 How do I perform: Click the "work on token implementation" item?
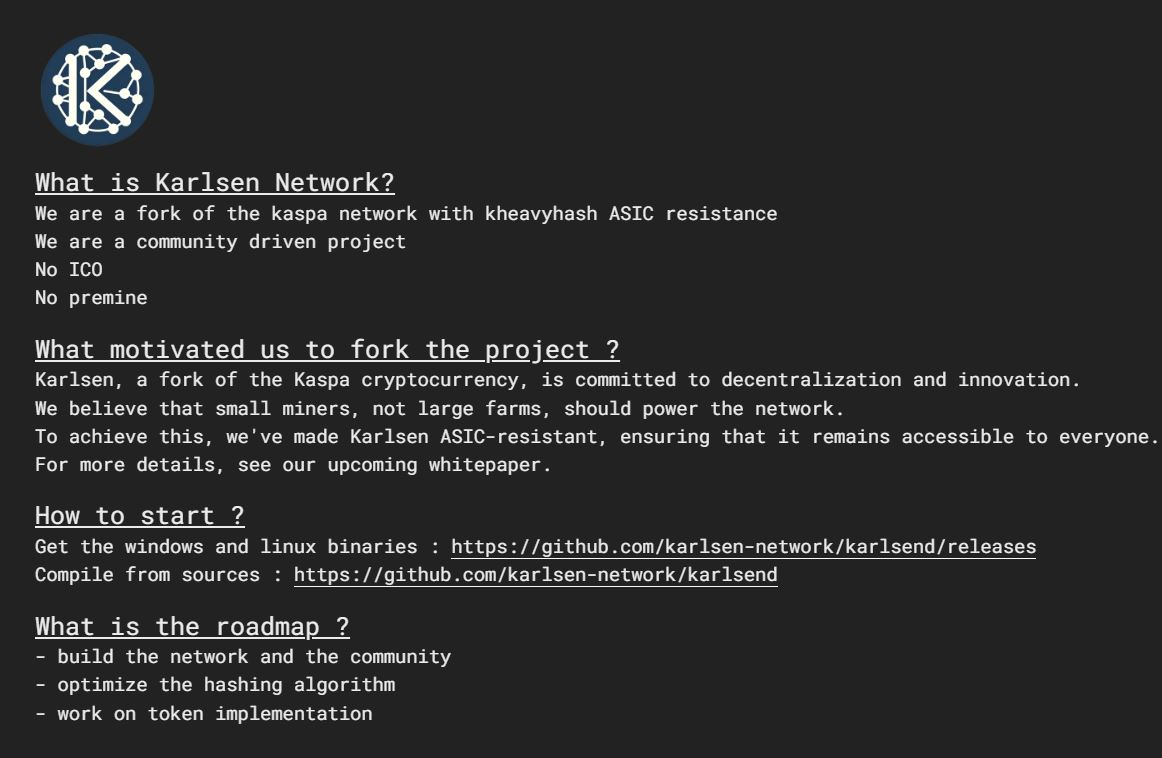[204, 714]
